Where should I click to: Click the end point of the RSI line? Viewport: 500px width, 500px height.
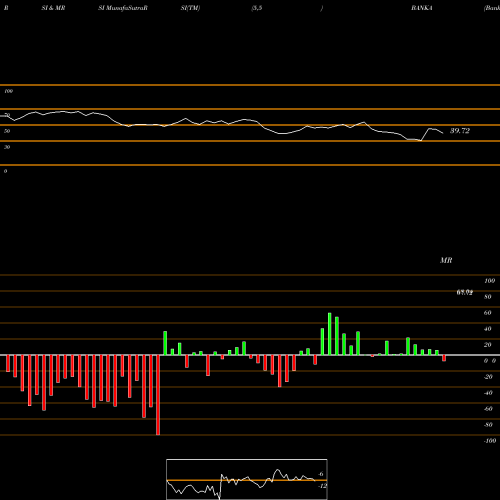pos(443,133)
